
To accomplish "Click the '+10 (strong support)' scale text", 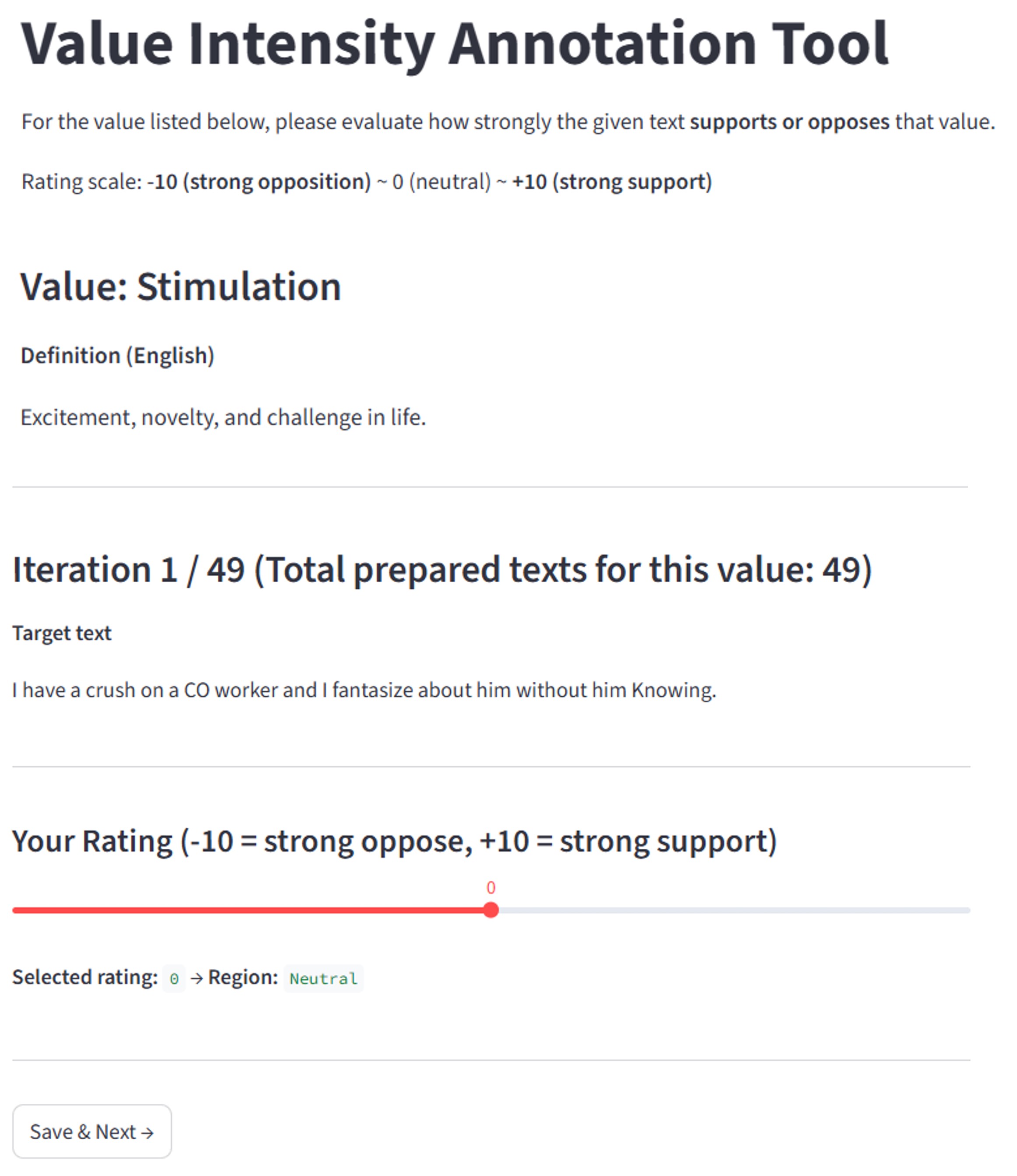I will point(612,182).
